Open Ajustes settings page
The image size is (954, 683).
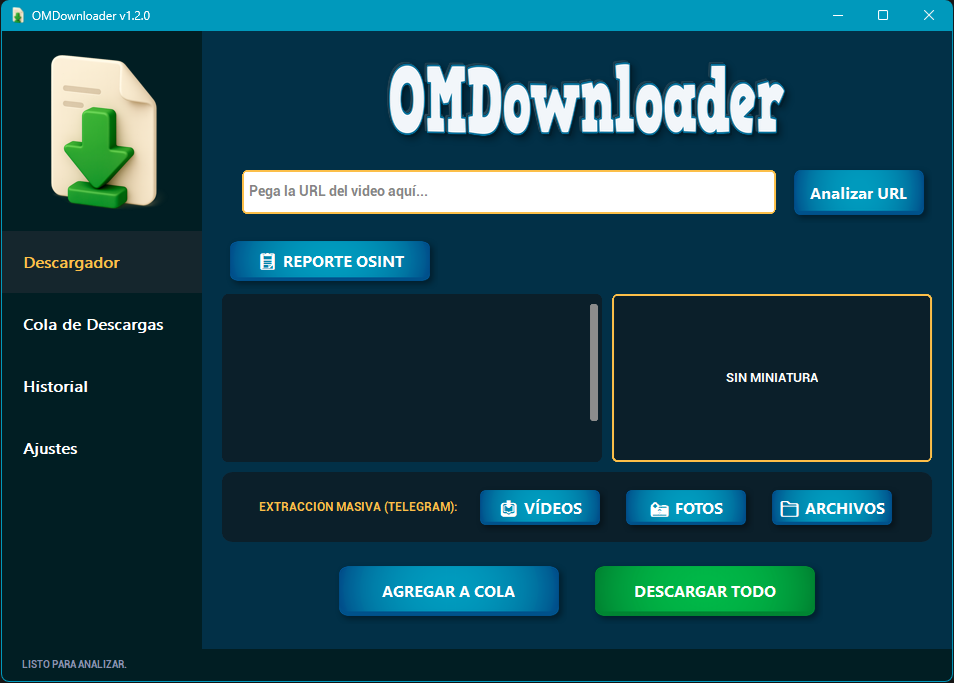click(102, 448)
